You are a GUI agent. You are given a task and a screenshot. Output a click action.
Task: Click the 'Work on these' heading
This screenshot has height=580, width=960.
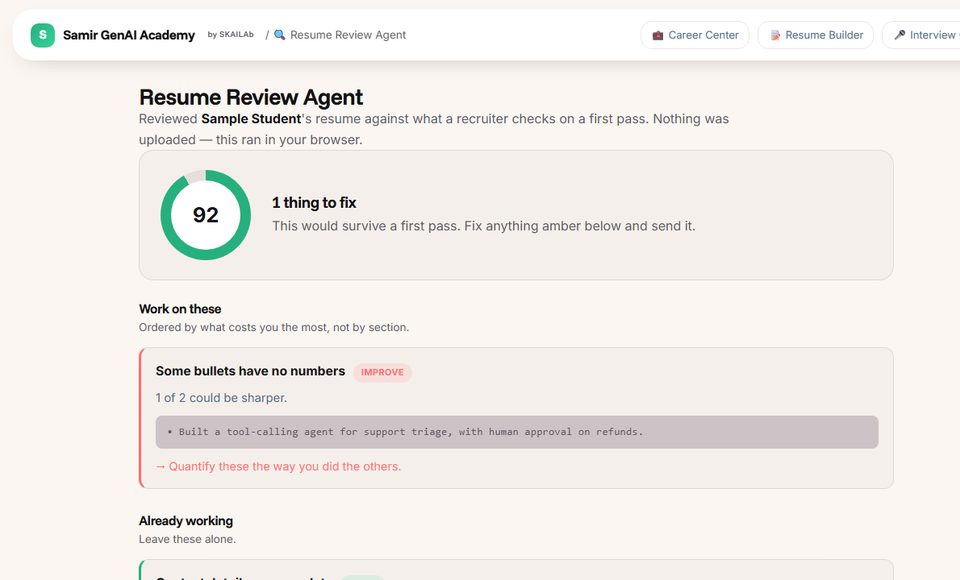180,309
